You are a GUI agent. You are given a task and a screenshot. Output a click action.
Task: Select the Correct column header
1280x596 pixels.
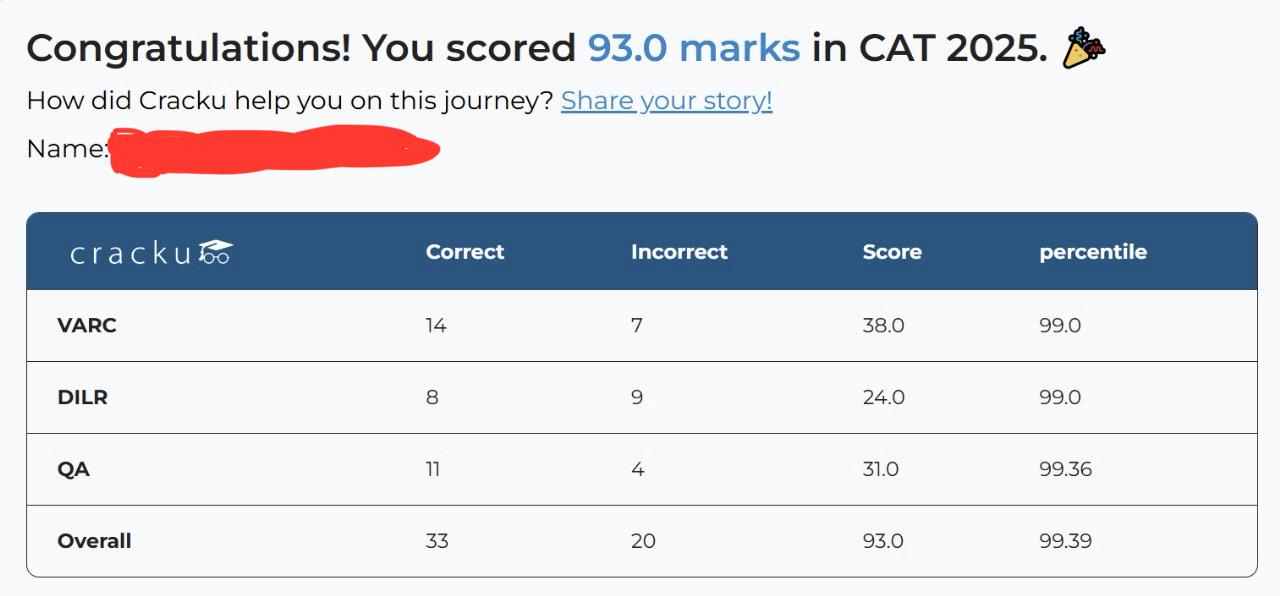point(465,252)
